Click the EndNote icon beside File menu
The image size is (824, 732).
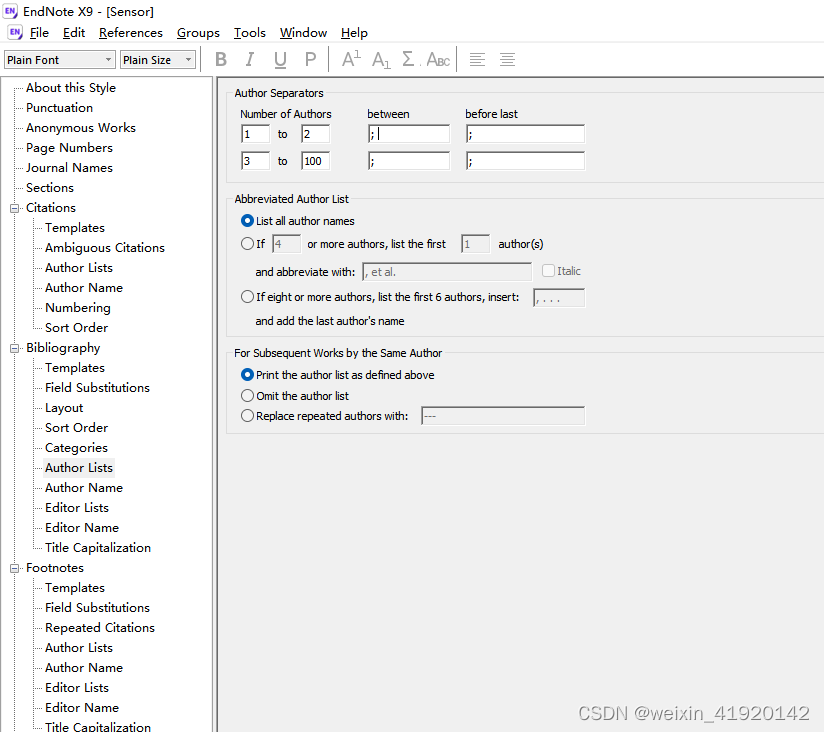15,33
